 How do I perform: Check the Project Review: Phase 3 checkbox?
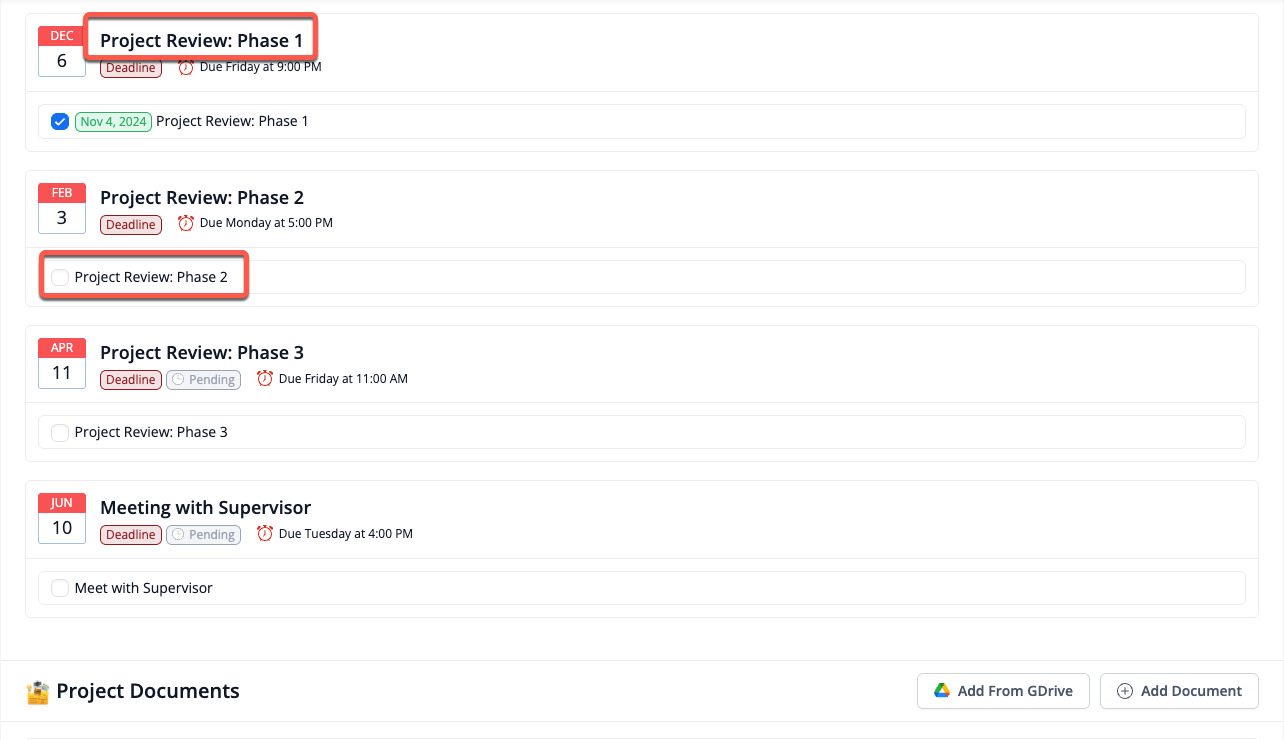60,433
